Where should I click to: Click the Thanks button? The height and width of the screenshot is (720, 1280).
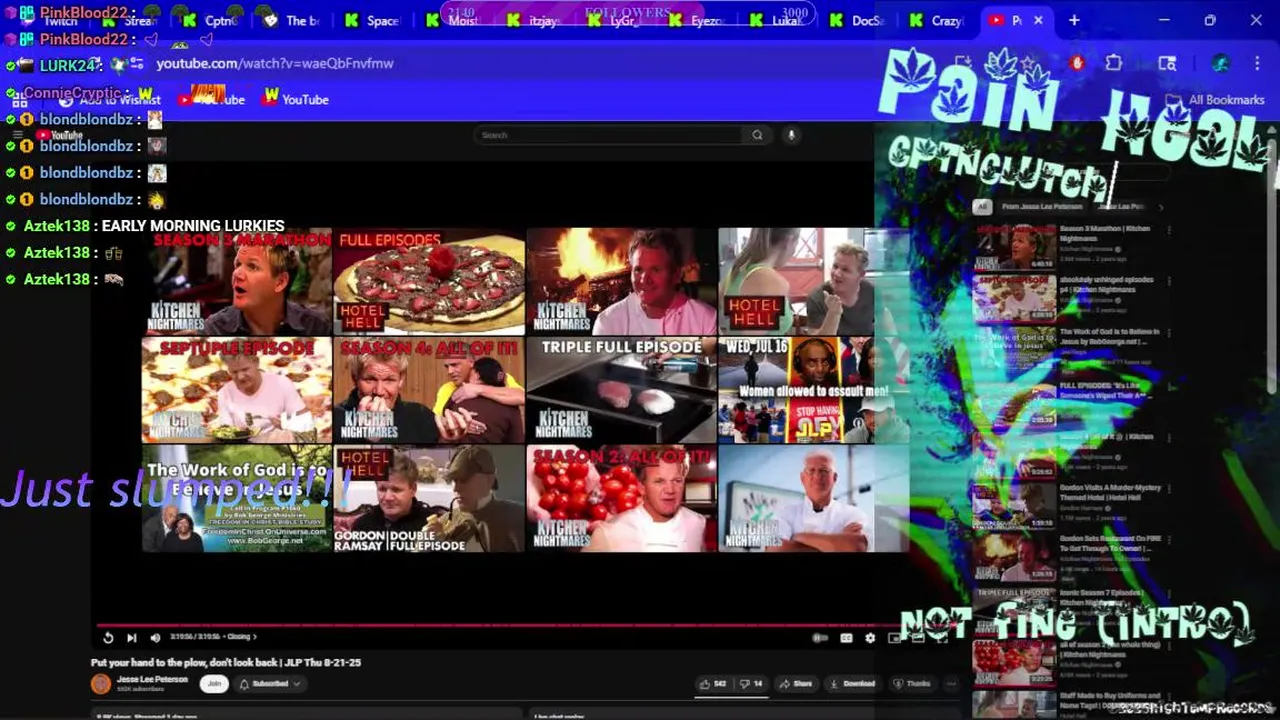(x=912, y=684)
